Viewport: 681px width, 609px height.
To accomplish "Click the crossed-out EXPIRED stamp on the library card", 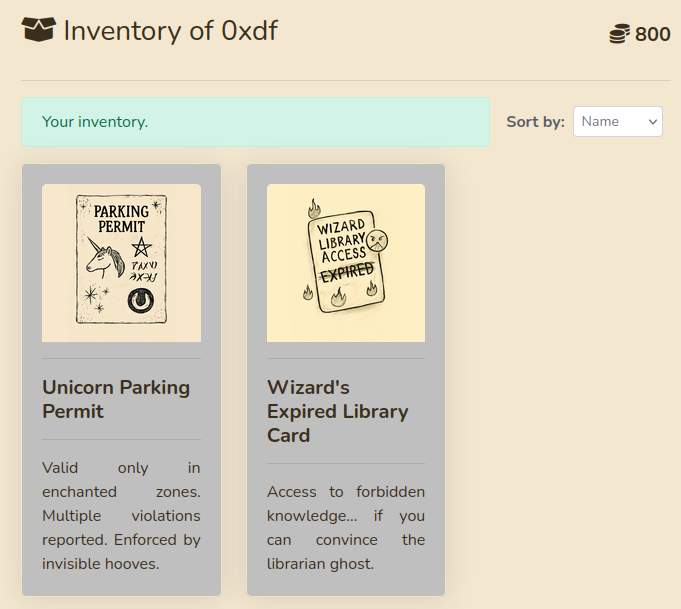I will [347, 272].
